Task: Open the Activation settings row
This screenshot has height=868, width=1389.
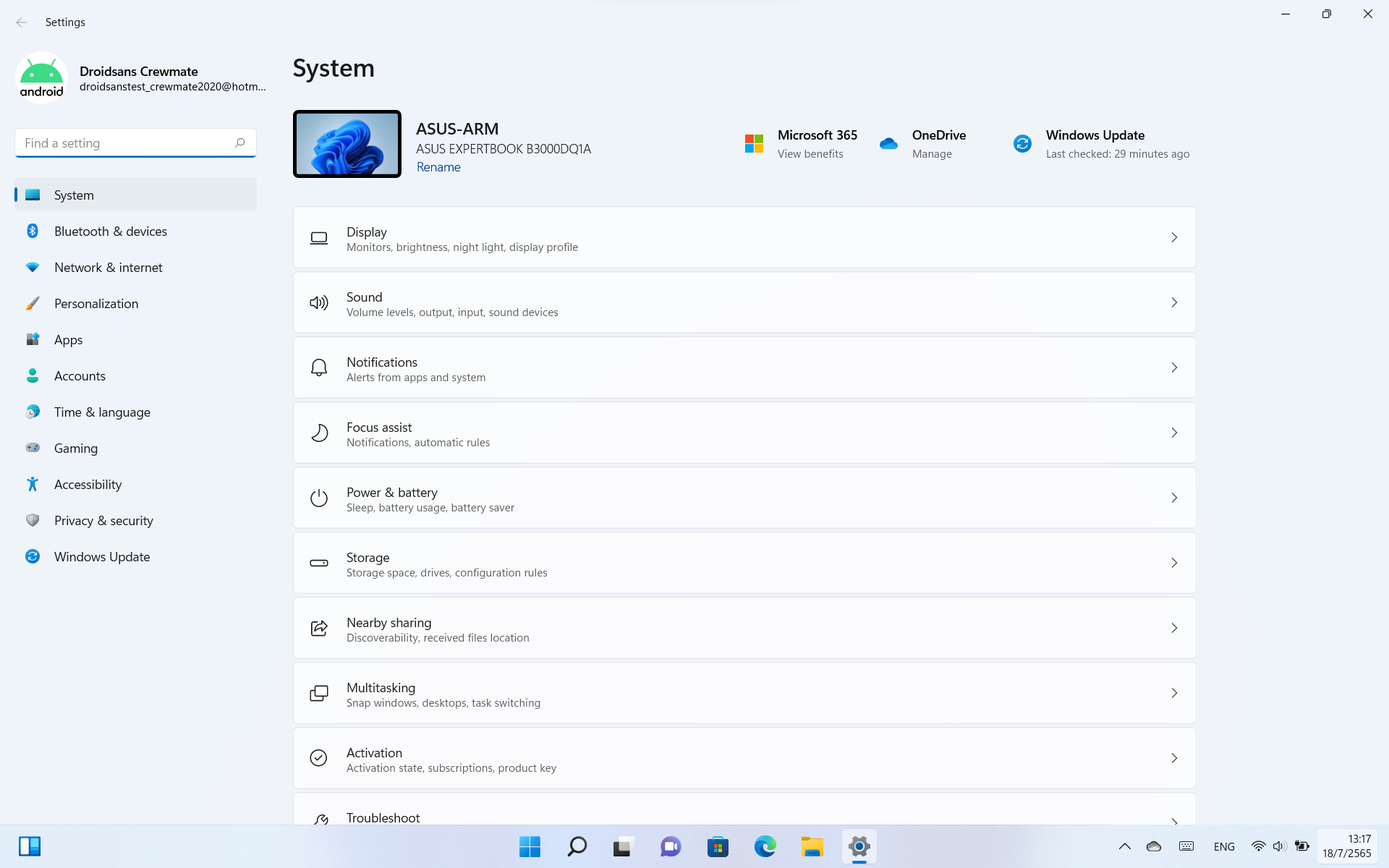Action: click(x=744, y=758)
